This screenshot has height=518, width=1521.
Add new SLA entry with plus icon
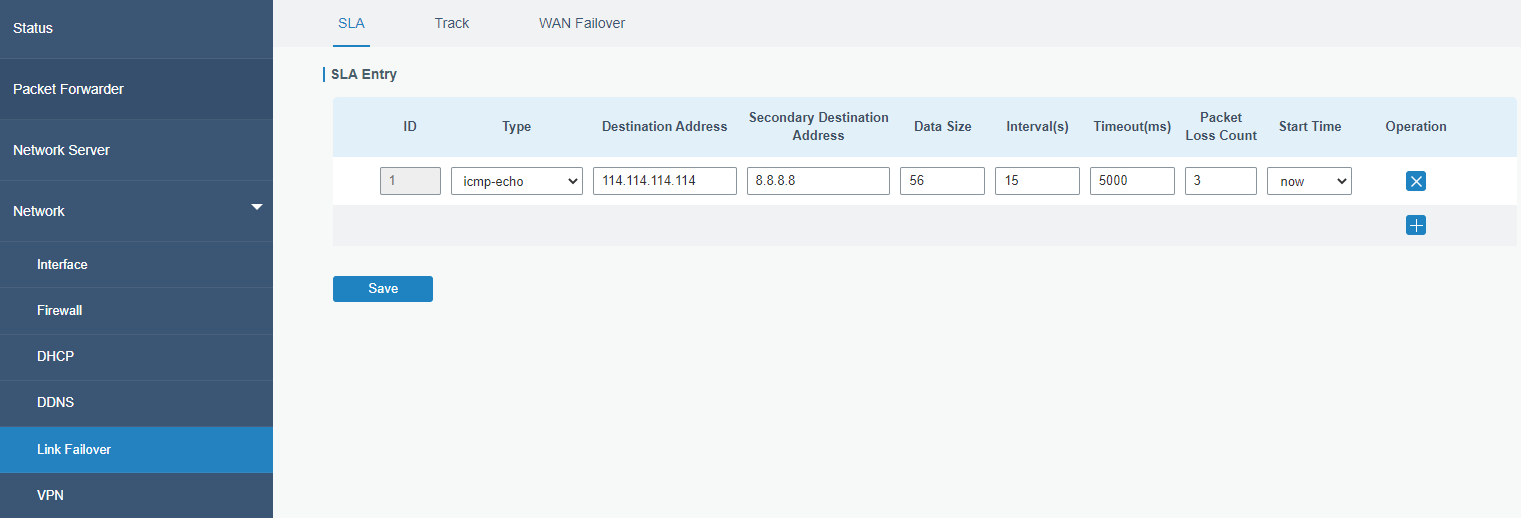(x=1415, y=225)
